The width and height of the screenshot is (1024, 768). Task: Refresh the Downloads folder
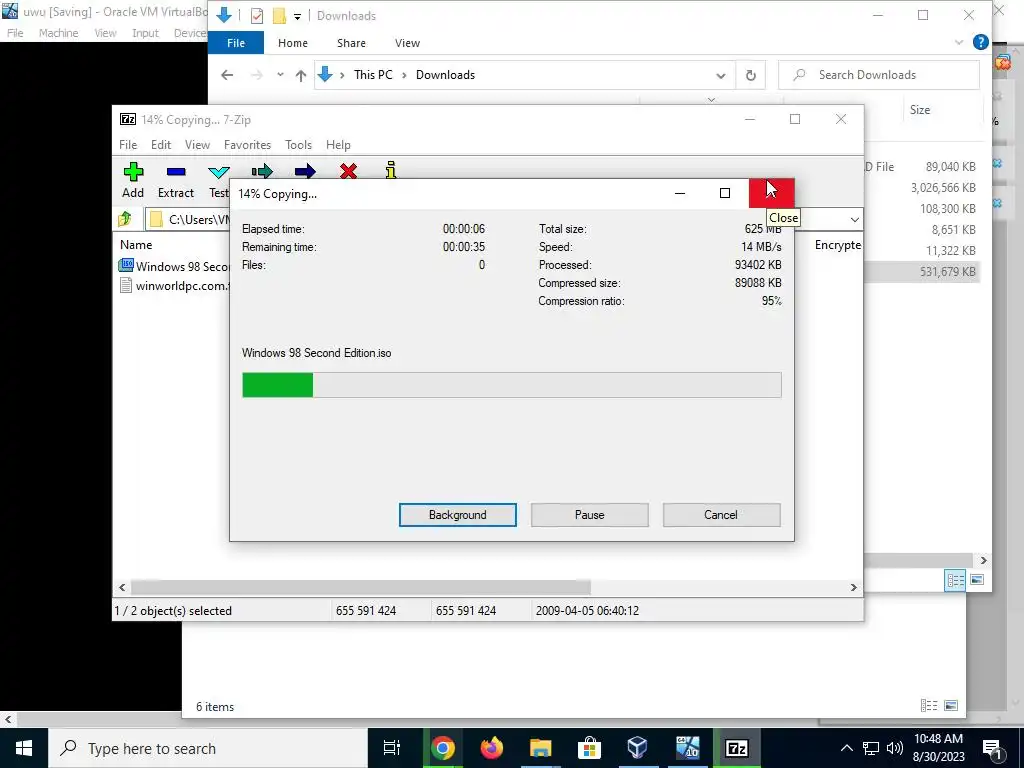[x=751, y=75]
